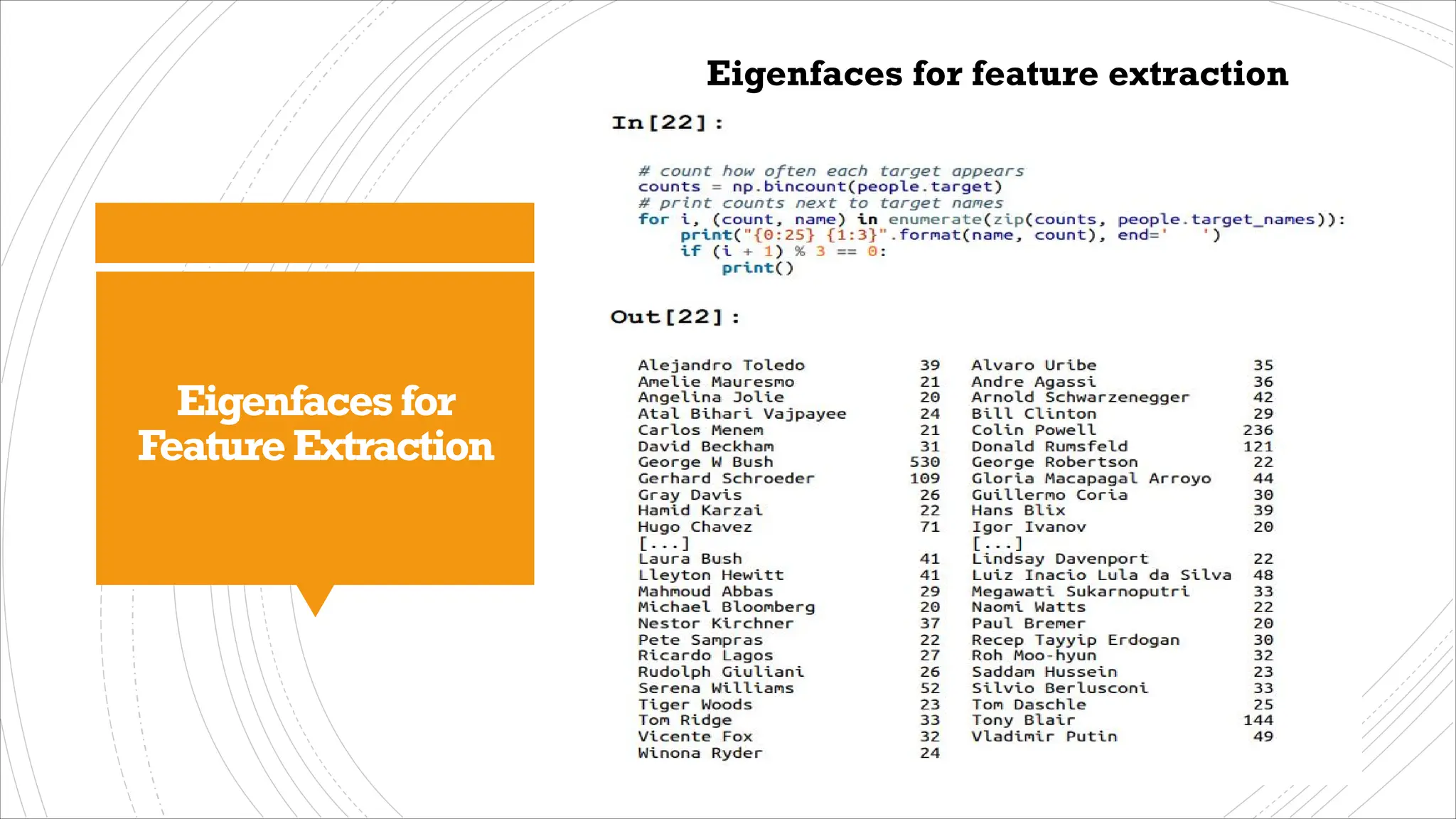This screenshot has width=1456, height=819.
Task: Click the print format code line
Action: point(950,235)
